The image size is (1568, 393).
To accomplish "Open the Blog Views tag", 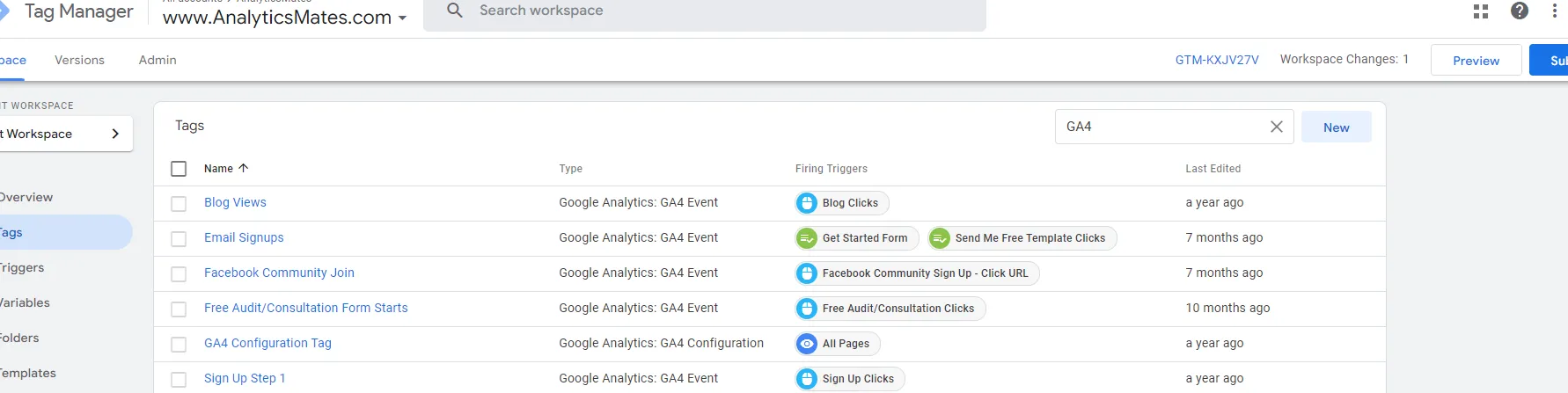I will 235,202.
